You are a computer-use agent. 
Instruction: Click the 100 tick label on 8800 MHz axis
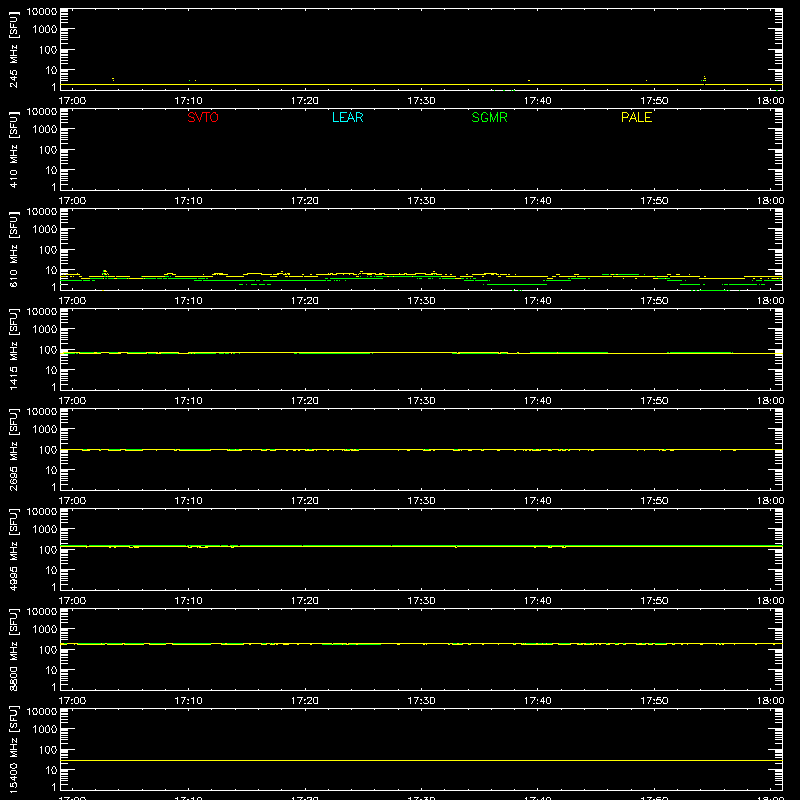click(x=48, y=650)
